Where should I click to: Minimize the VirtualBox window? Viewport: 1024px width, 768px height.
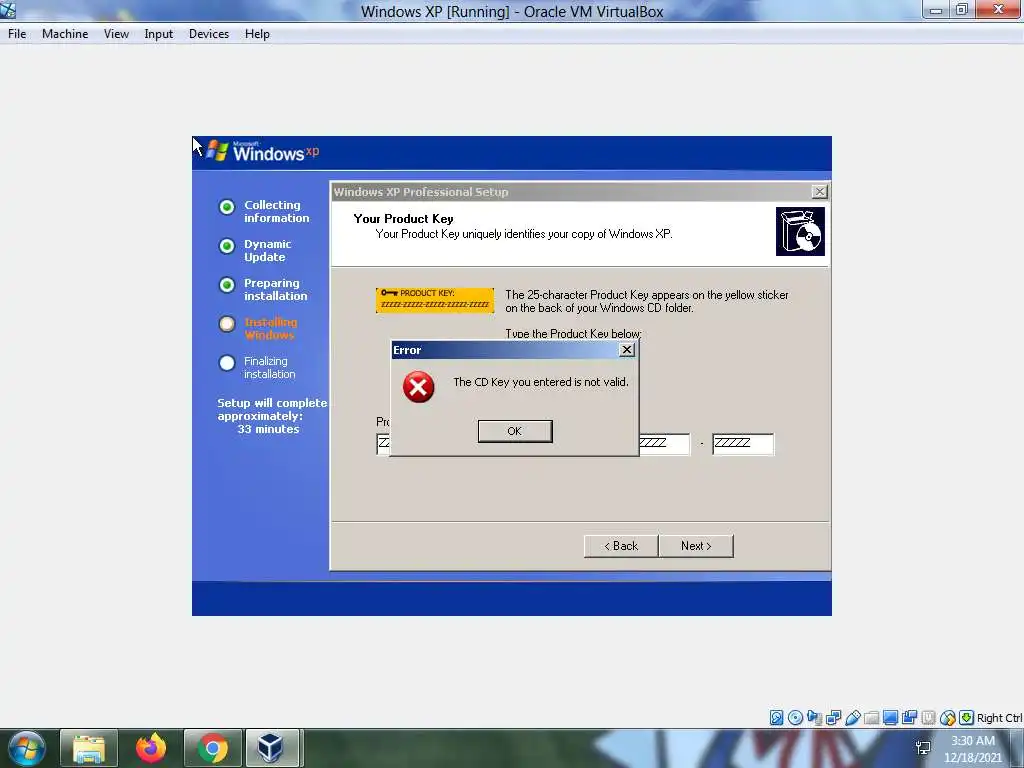point(935,9)
